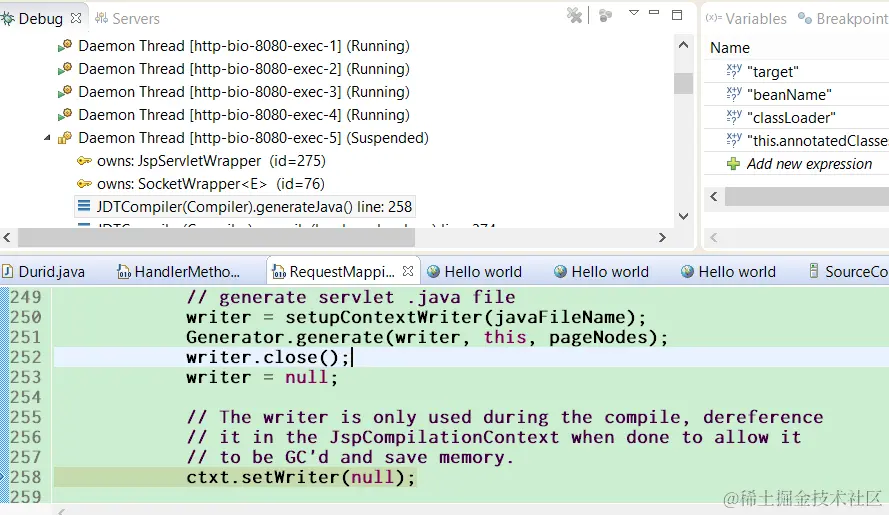889x515 pixels.
Task: Click line number 250 in the gutter
Action: pos(26,317)
